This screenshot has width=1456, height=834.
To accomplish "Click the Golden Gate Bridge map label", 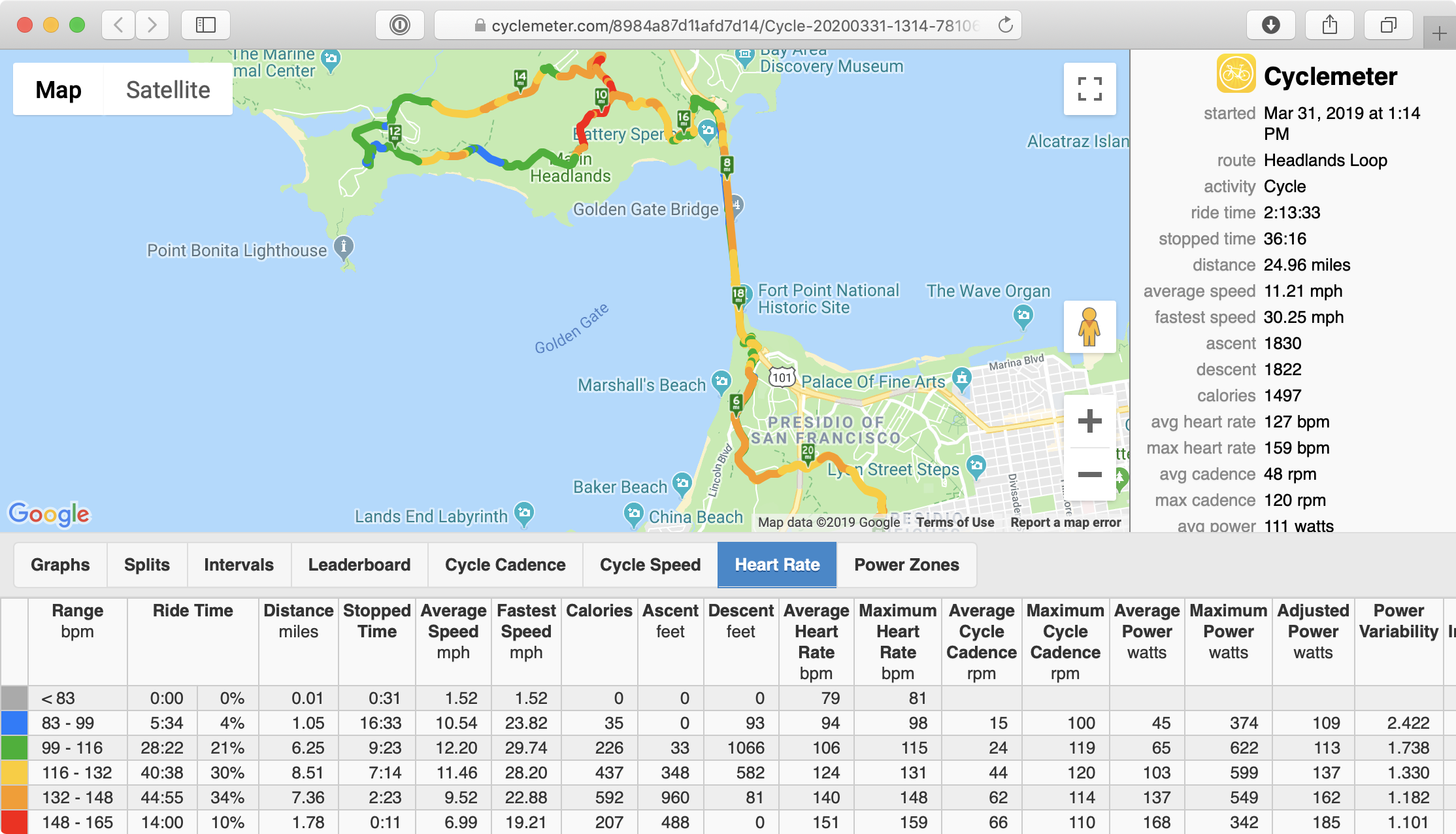I will coord(646,209).
